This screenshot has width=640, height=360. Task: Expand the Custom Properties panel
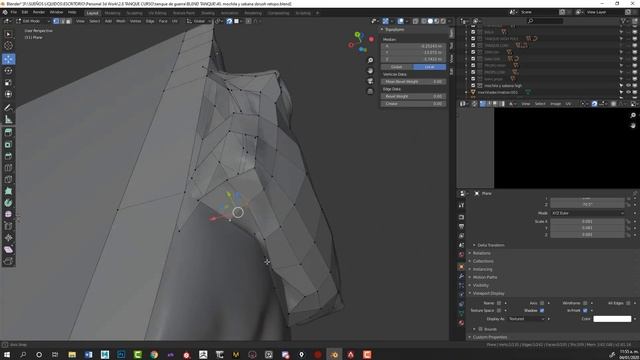pyautogui.click(x=489, y=337)
